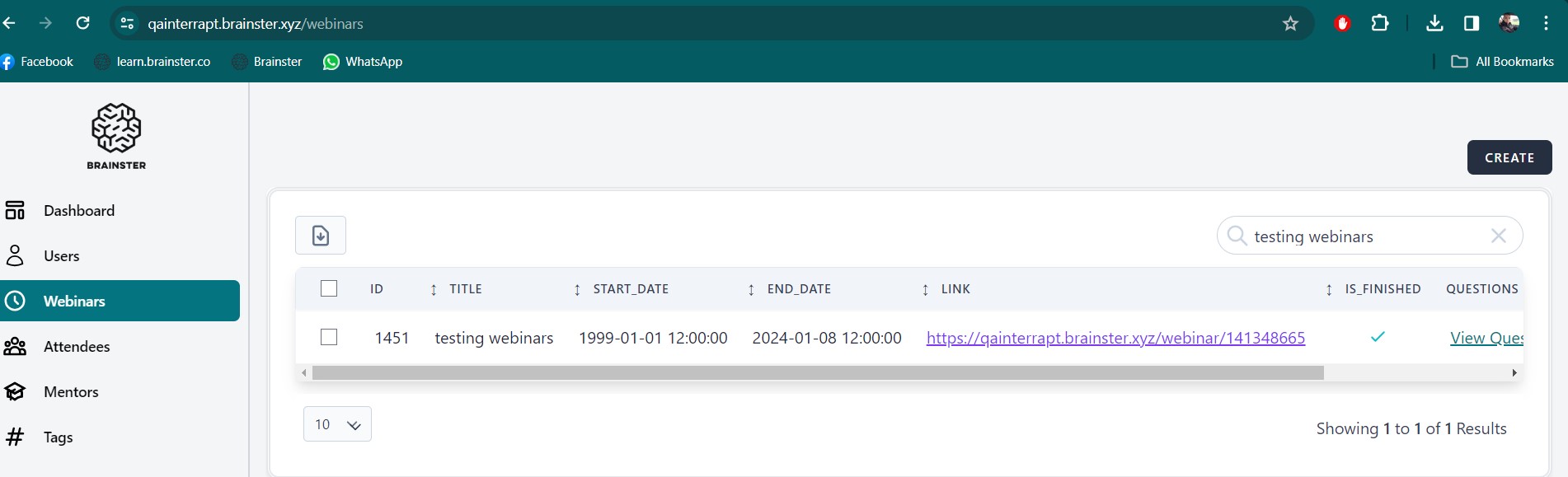
Task: Toggle the select-all checkbox in header
Action: coord(329,288)
